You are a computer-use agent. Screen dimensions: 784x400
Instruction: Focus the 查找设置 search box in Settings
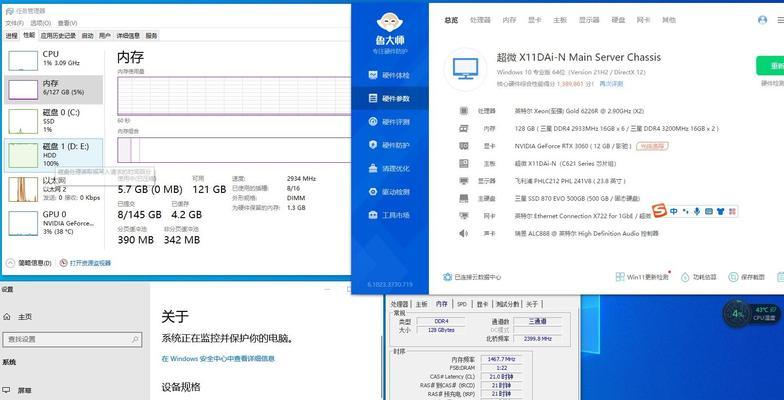(x=72, y=339)
